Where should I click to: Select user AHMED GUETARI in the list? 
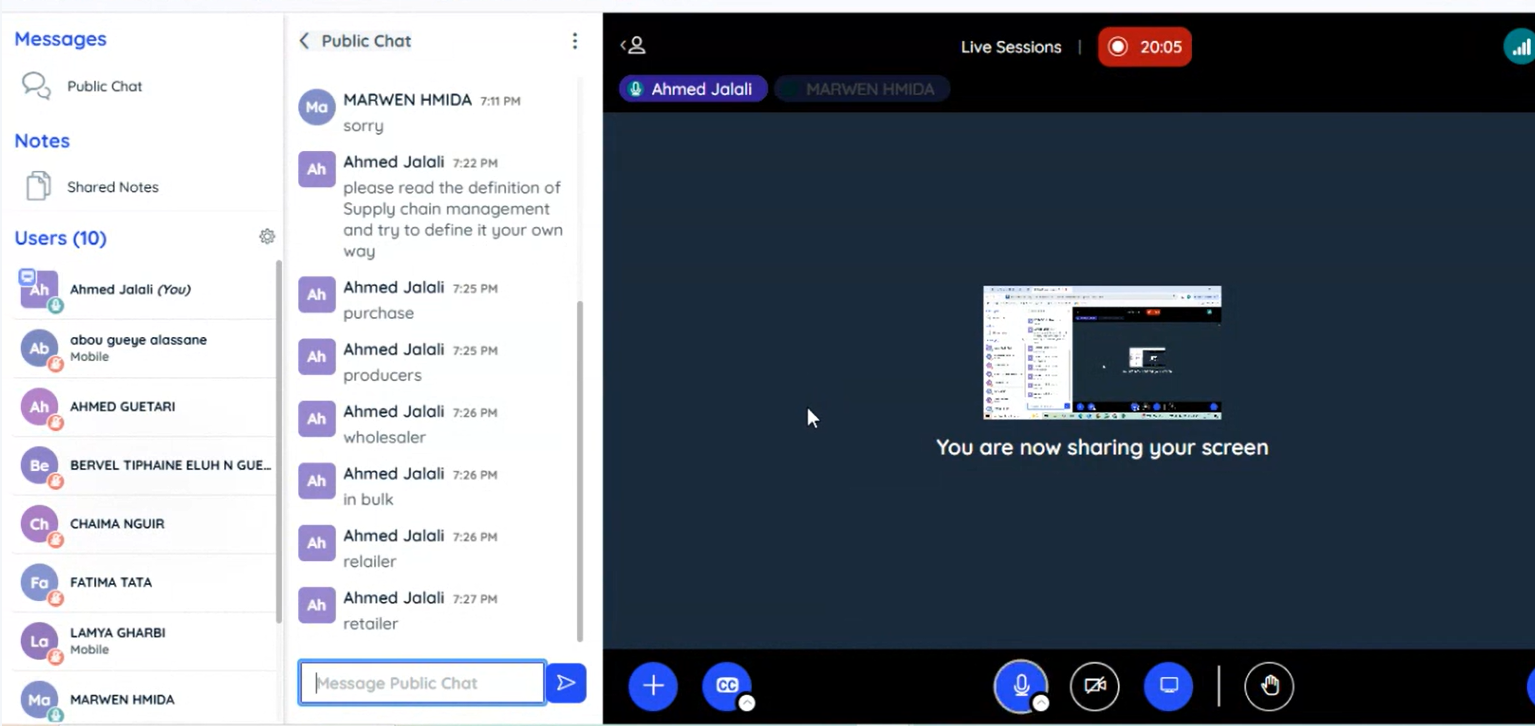coord(122,407)
